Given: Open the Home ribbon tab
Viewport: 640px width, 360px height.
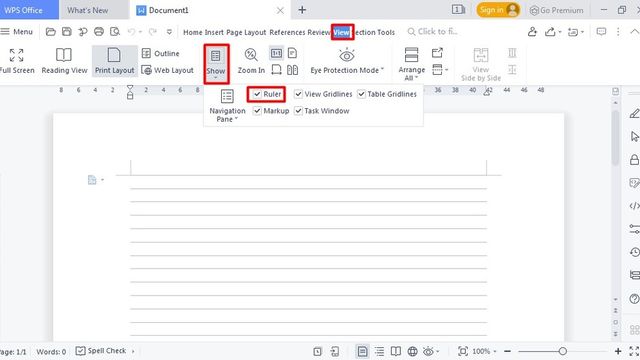Looking at the screenshot, I should [193, 32].
